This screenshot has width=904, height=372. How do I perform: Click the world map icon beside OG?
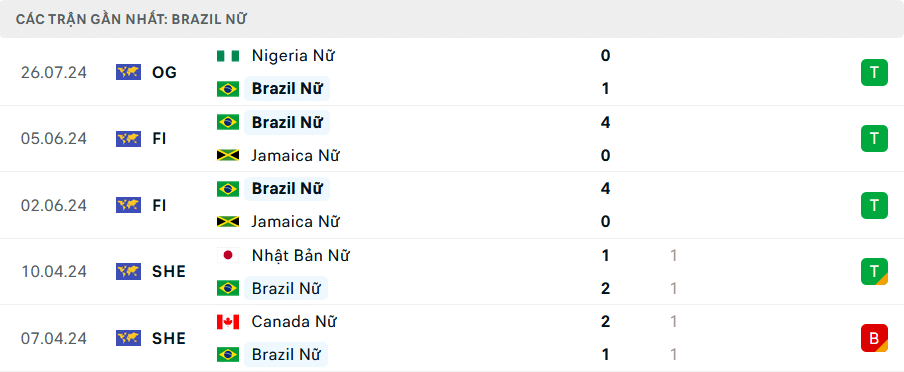click(128, 72)
